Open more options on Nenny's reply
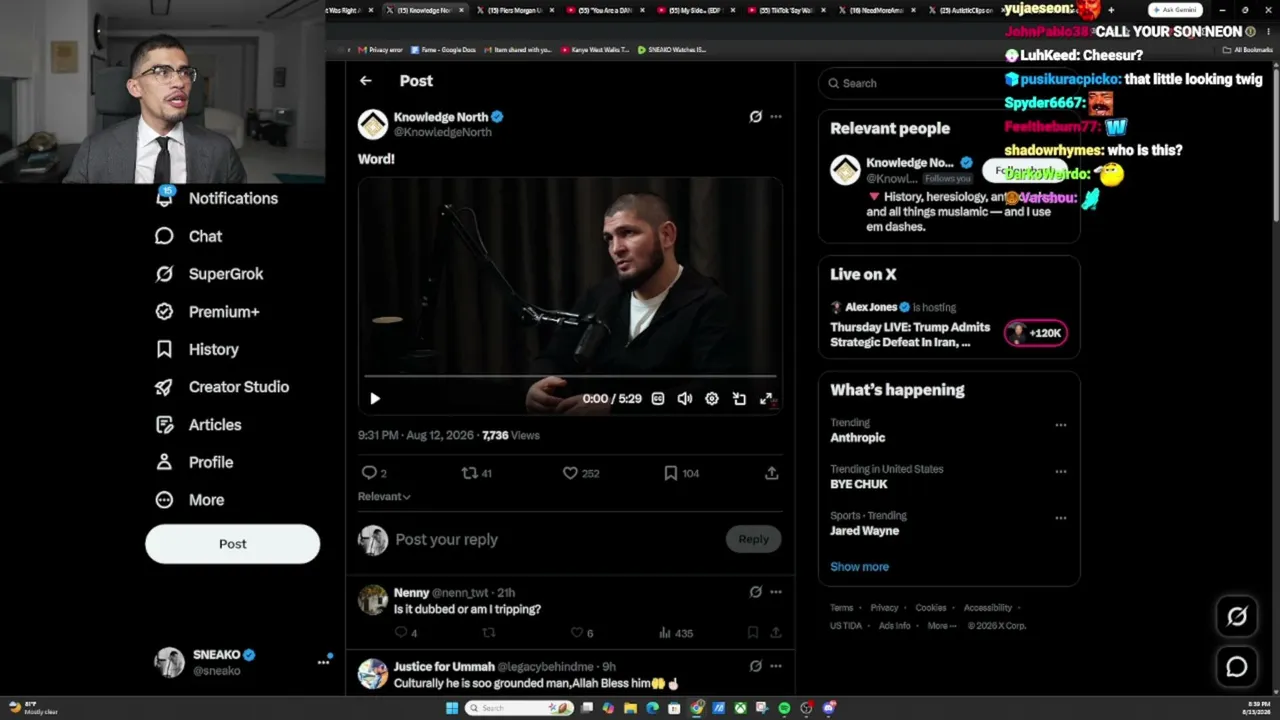The width and height of the screenshot is (1280, 720). pos(776,592)
